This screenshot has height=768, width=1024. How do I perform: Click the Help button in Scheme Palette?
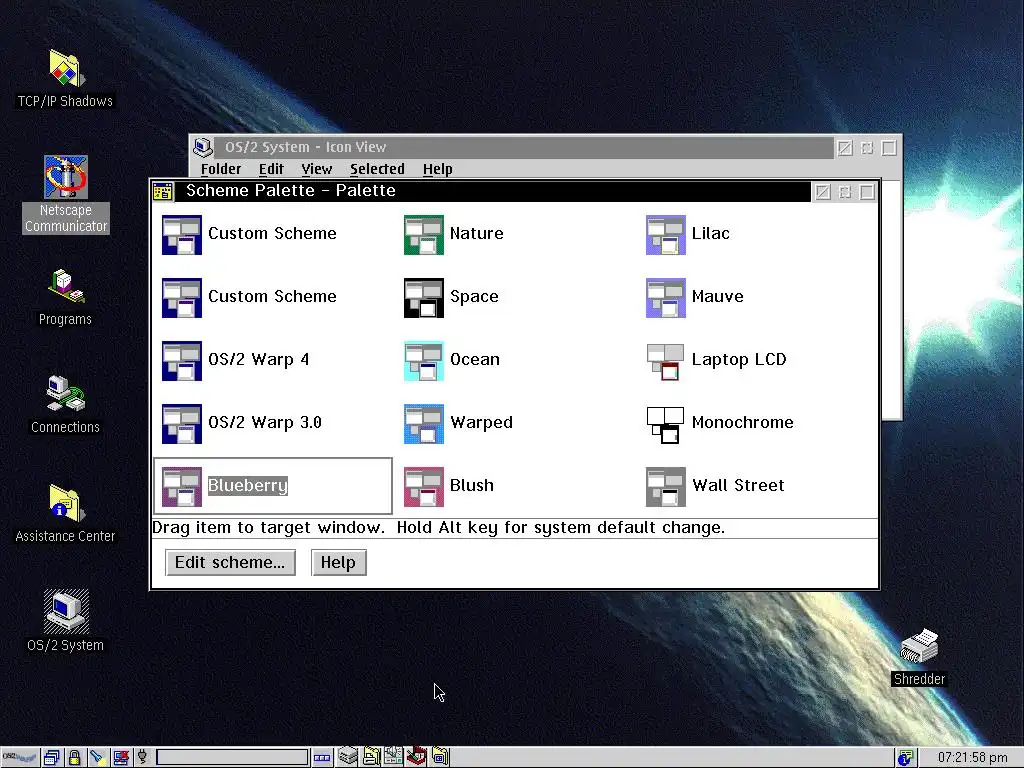tap(339, 563)
